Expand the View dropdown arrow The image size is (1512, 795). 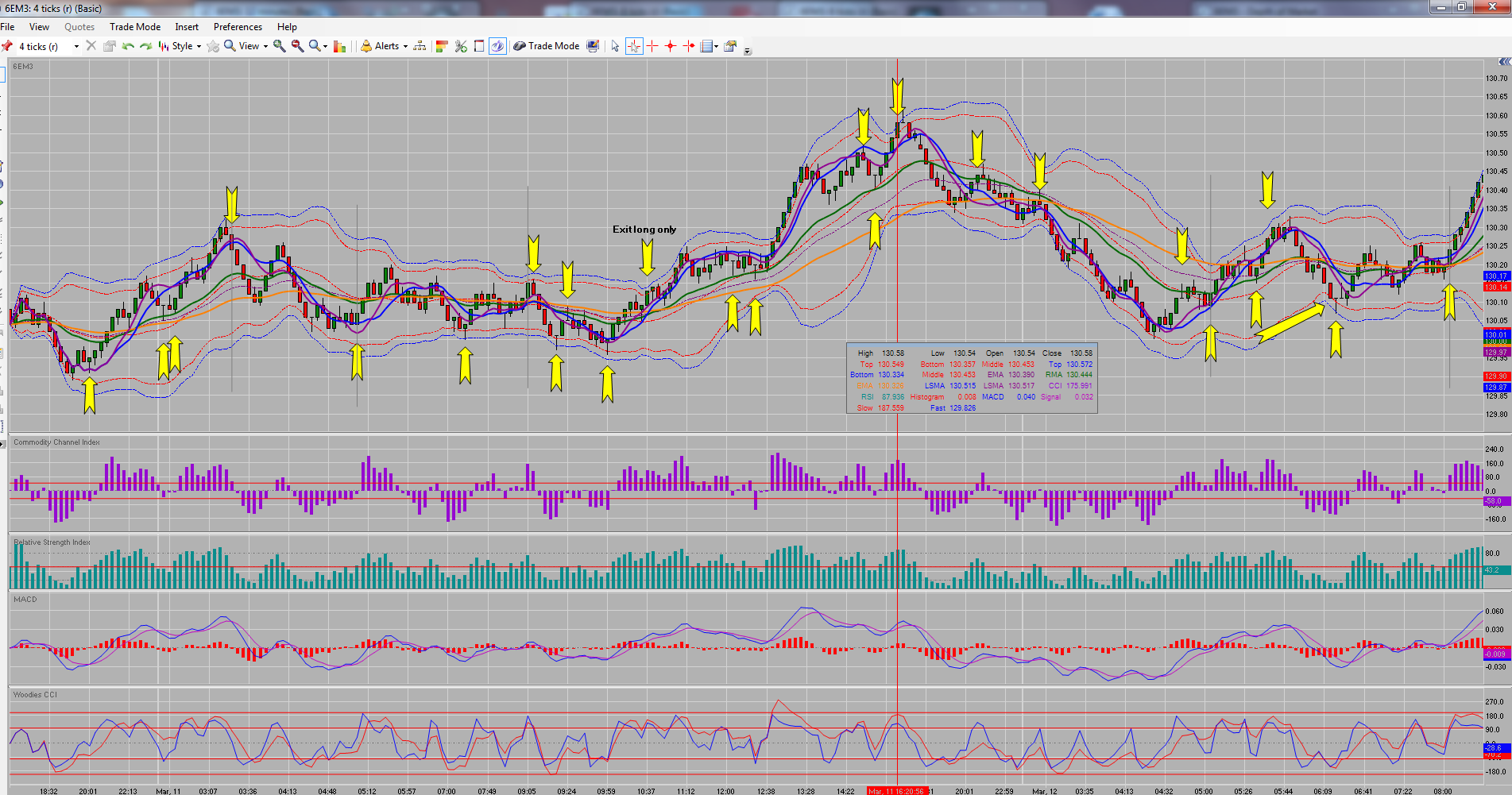[265, 46]
